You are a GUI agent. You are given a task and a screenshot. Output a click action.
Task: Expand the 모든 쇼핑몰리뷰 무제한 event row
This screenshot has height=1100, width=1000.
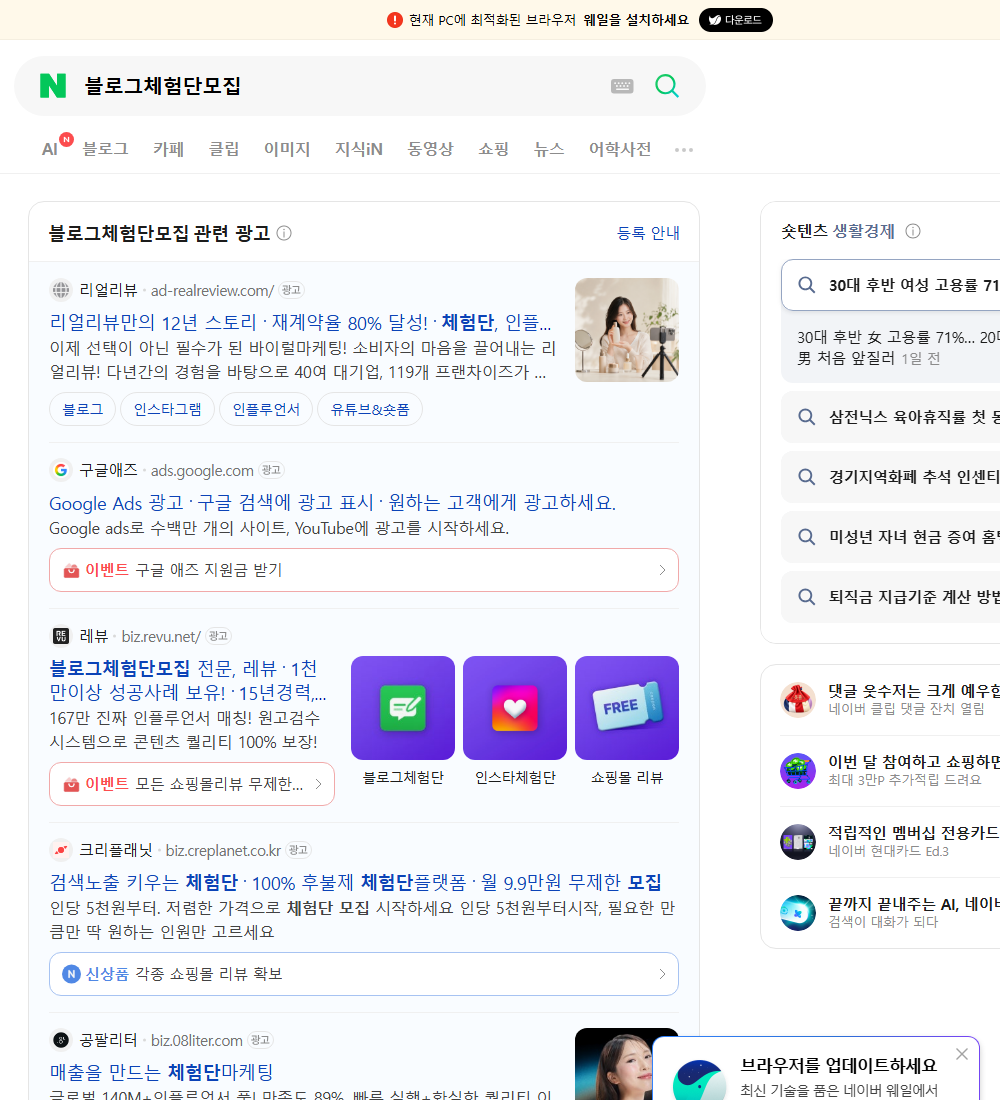(192, 784)
